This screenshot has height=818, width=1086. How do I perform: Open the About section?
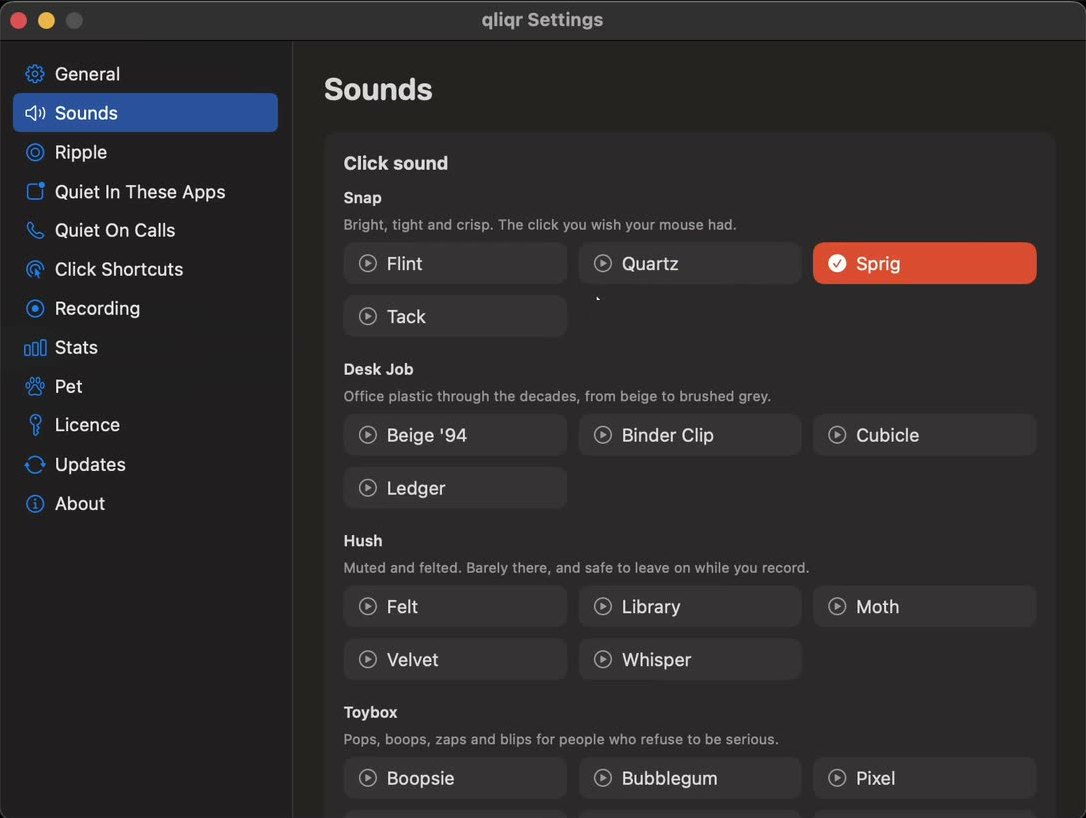click(x=145, y=504)
